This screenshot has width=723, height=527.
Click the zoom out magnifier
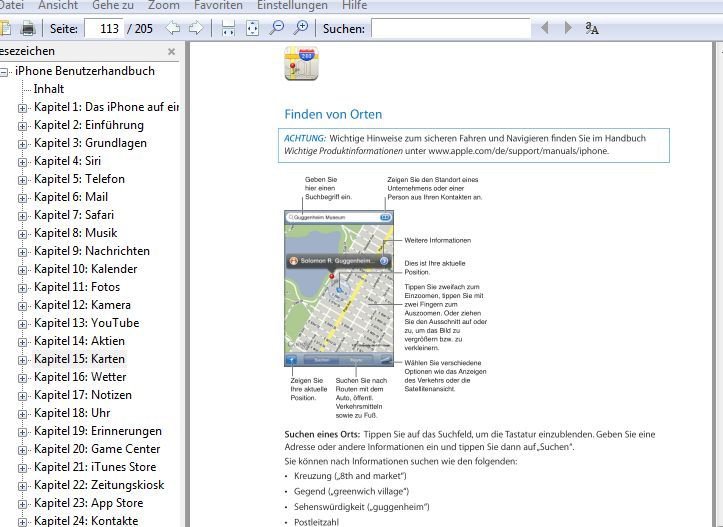276,28
